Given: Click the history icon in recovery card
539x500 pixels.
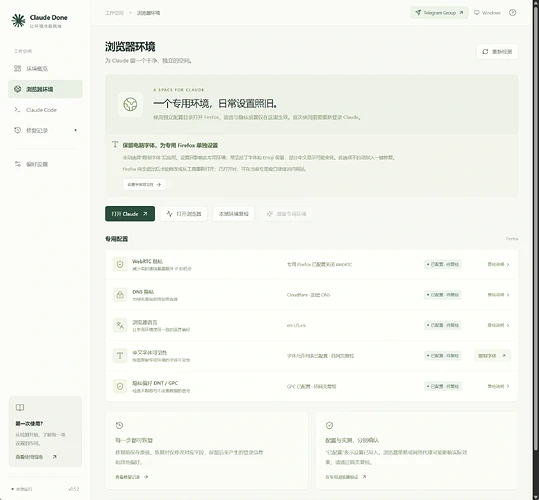Looking at the screenshot, I should click(119, 425).
